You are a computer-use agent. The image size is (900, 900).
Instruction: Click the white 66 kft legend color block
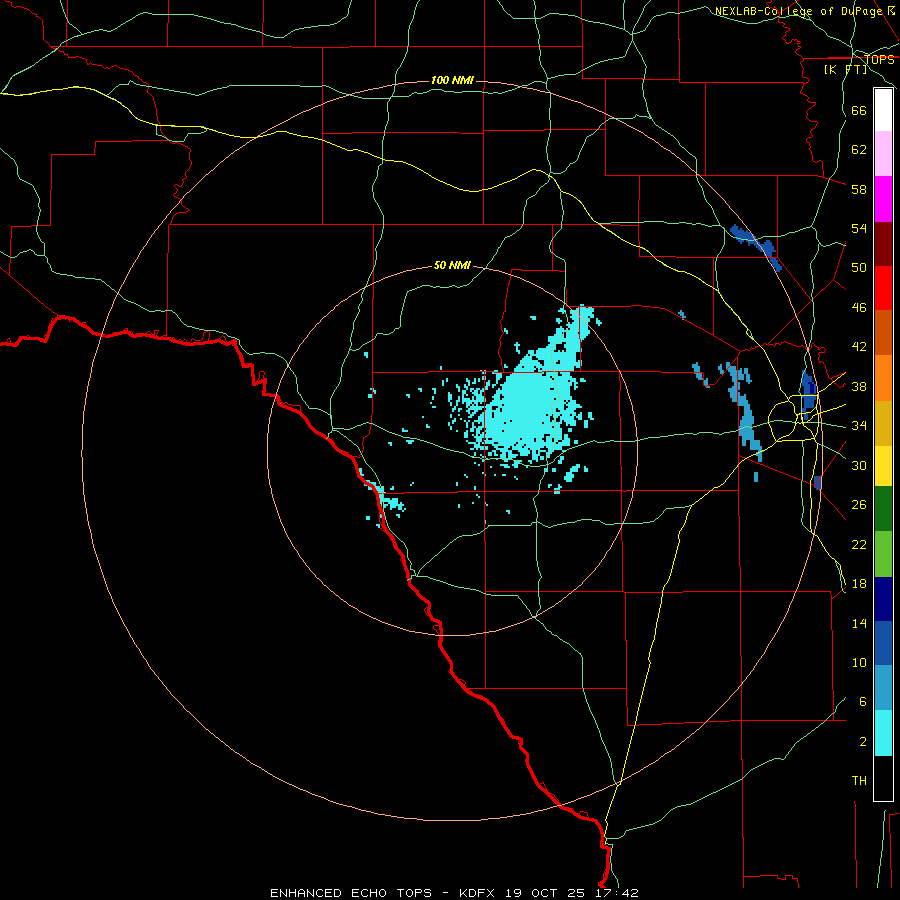click(x=883, y=110)
